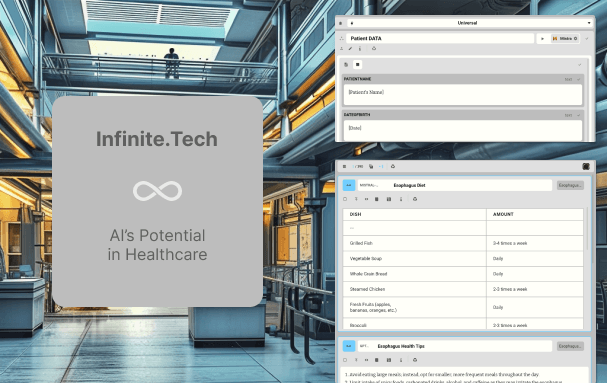Screen dimensions: 607x383
Task: Toggle the checkmark in DATEOFBIRTH header
Action: [579, 115]
